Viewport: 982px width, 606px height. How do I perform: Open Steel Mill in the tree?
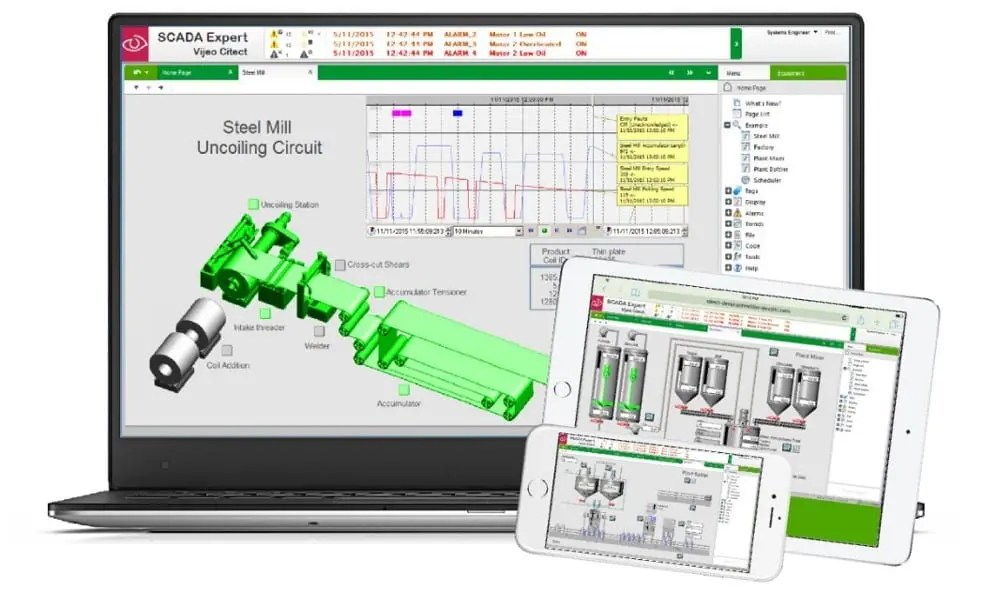[766, 136]
